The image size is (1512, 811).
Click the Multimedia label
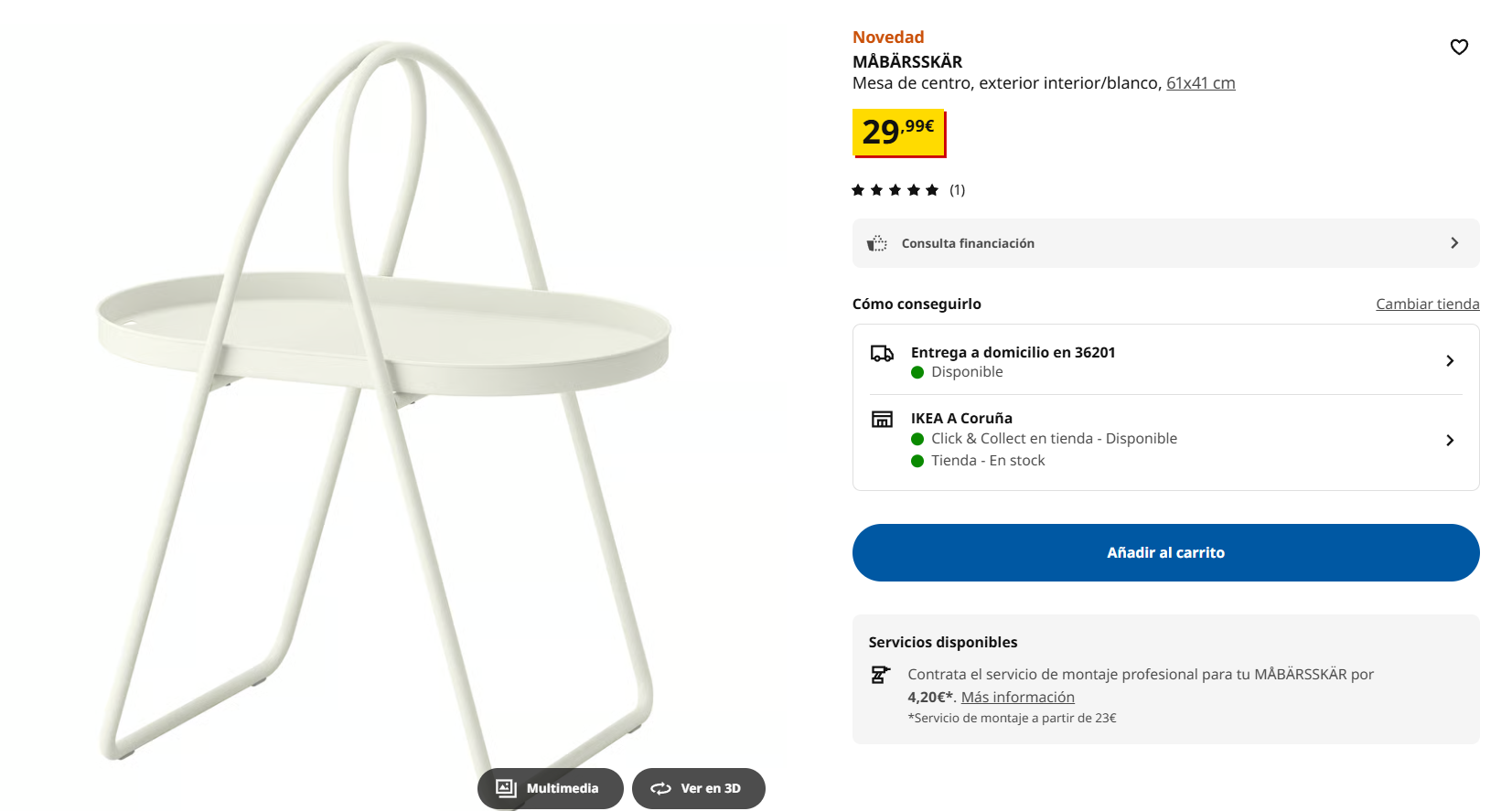click(x=563, y=788)
